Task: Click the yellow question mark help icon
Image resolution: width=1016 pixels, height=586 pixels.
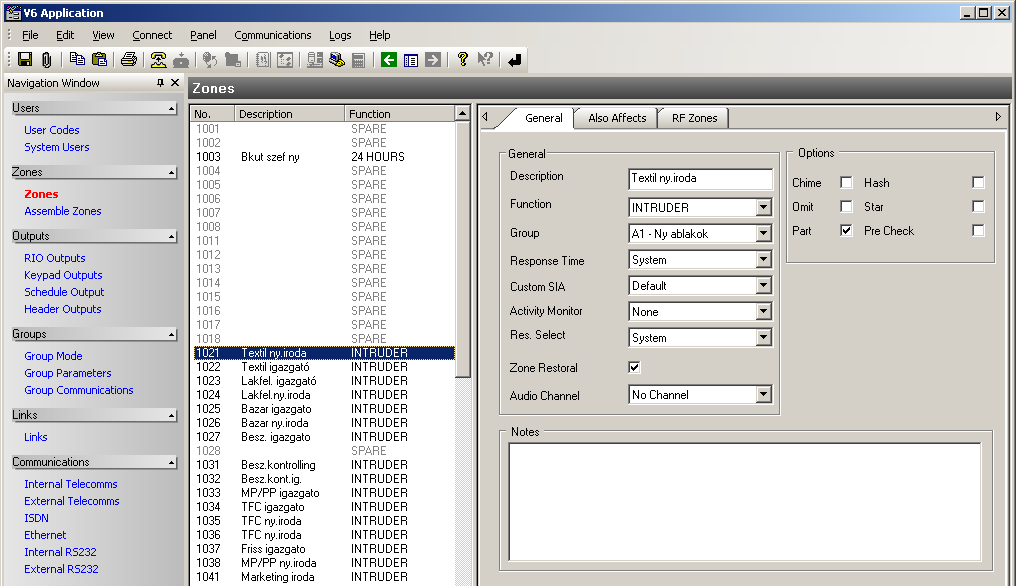Action: click(x=462, y=60)
